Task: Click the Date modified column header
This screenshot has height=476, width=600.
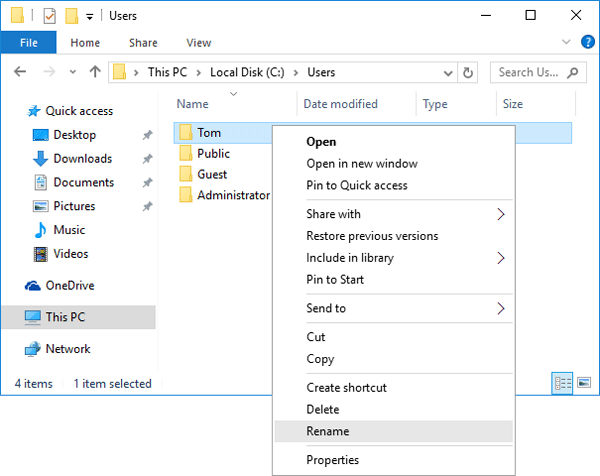Action: point(340,104)
